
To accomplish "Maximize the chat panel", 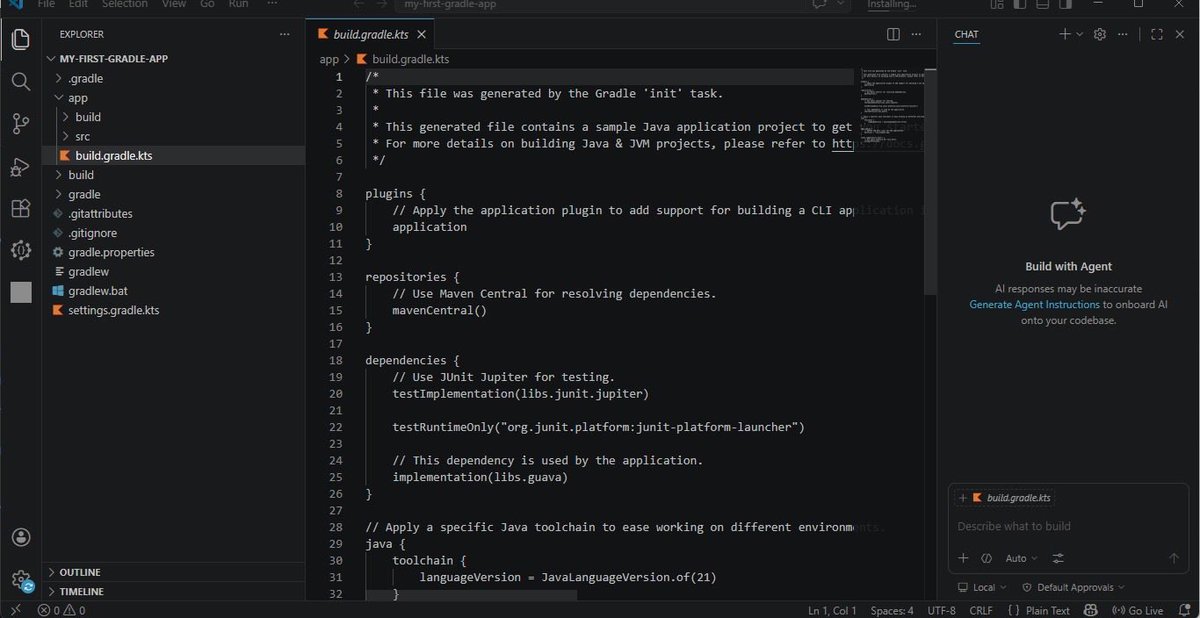I will (x=1157, y=34).
